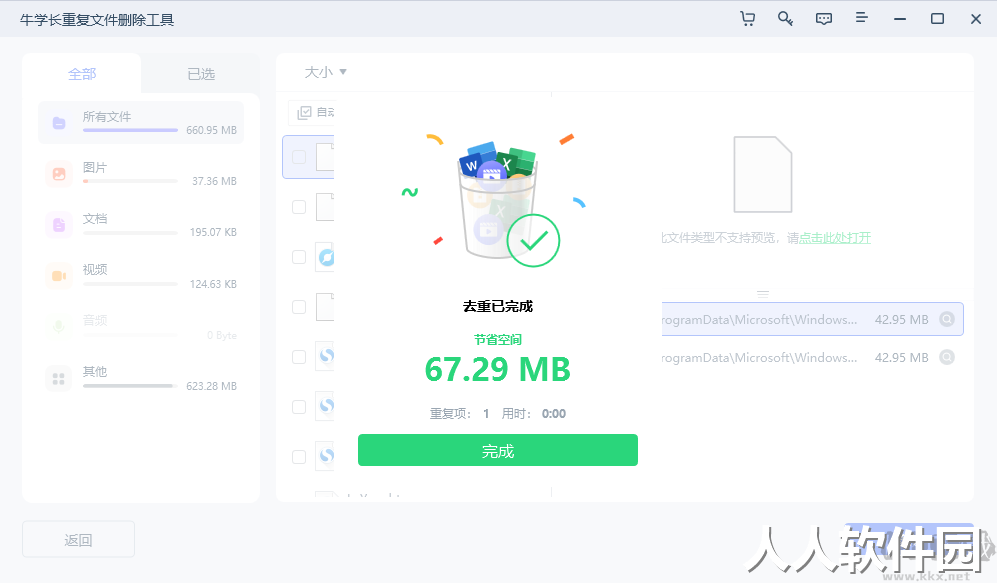The image size is (997, 583).
Task: Open the 大小 sort dropdown
Action: pos(326,72)
